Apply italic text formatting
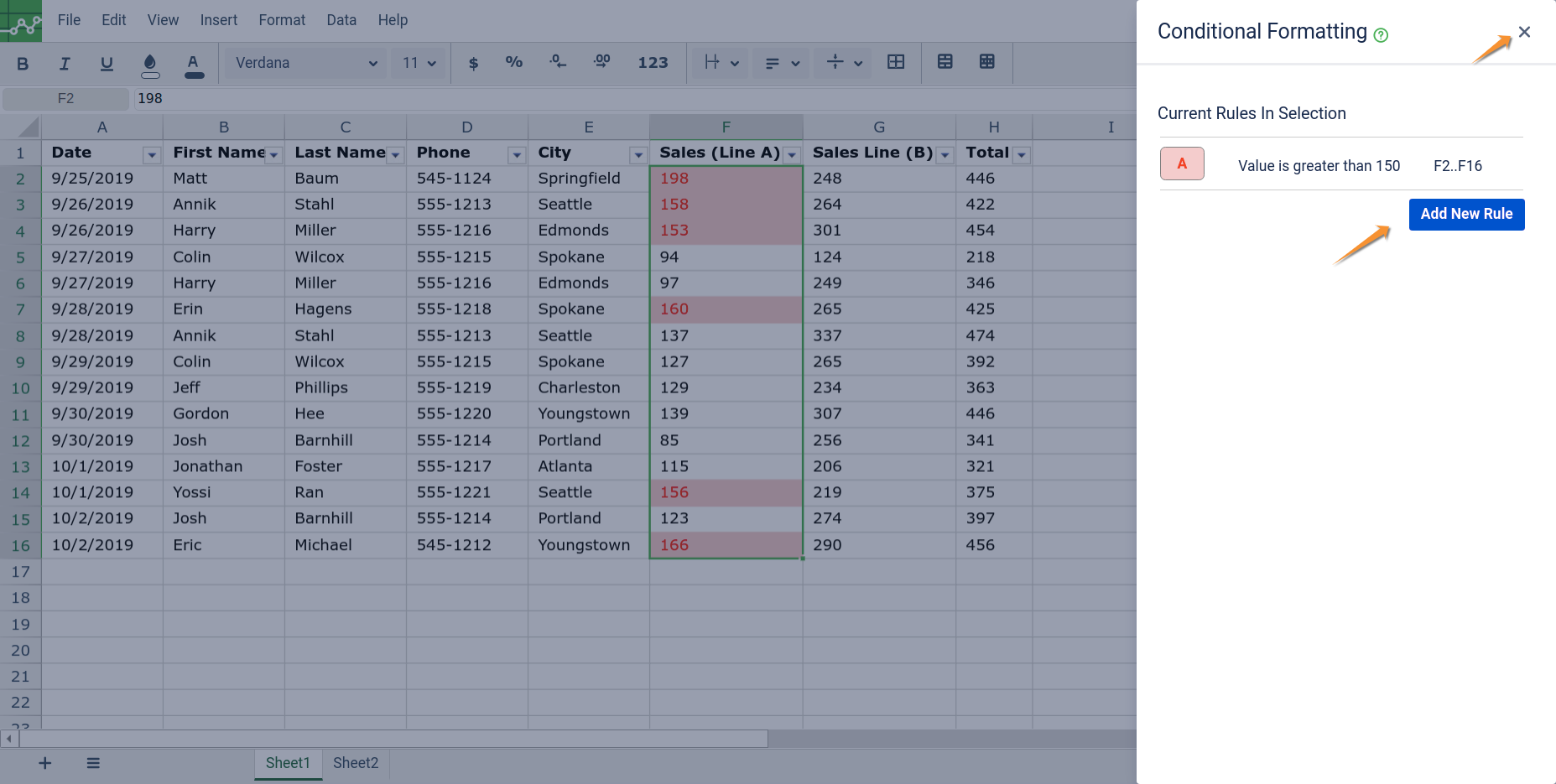The width and height of the screenshot is (1556, 784). tap(65, 64)
